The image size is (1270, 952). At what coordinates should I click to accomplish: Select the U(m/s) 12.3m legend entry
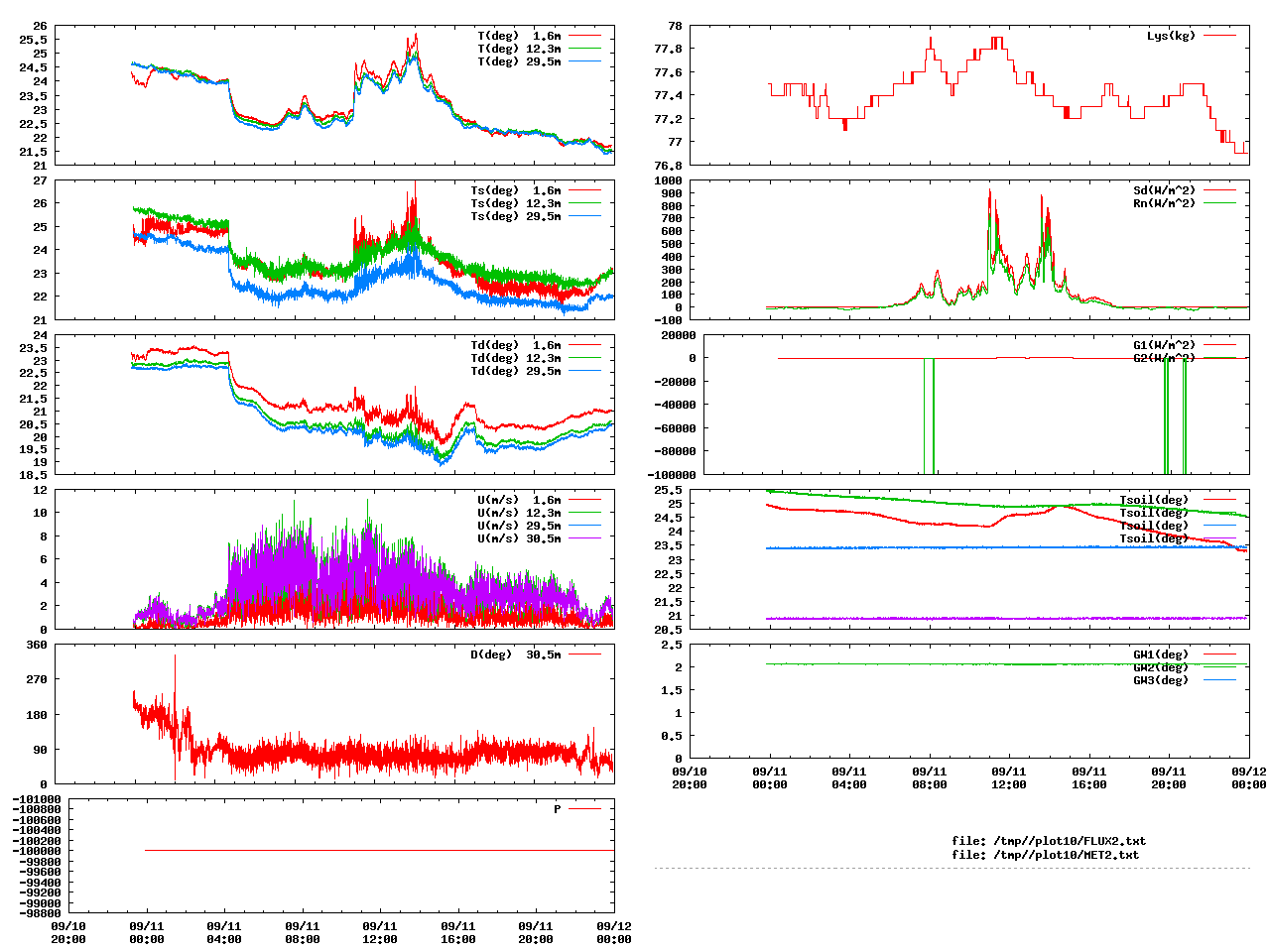click(x=519, y=513)
